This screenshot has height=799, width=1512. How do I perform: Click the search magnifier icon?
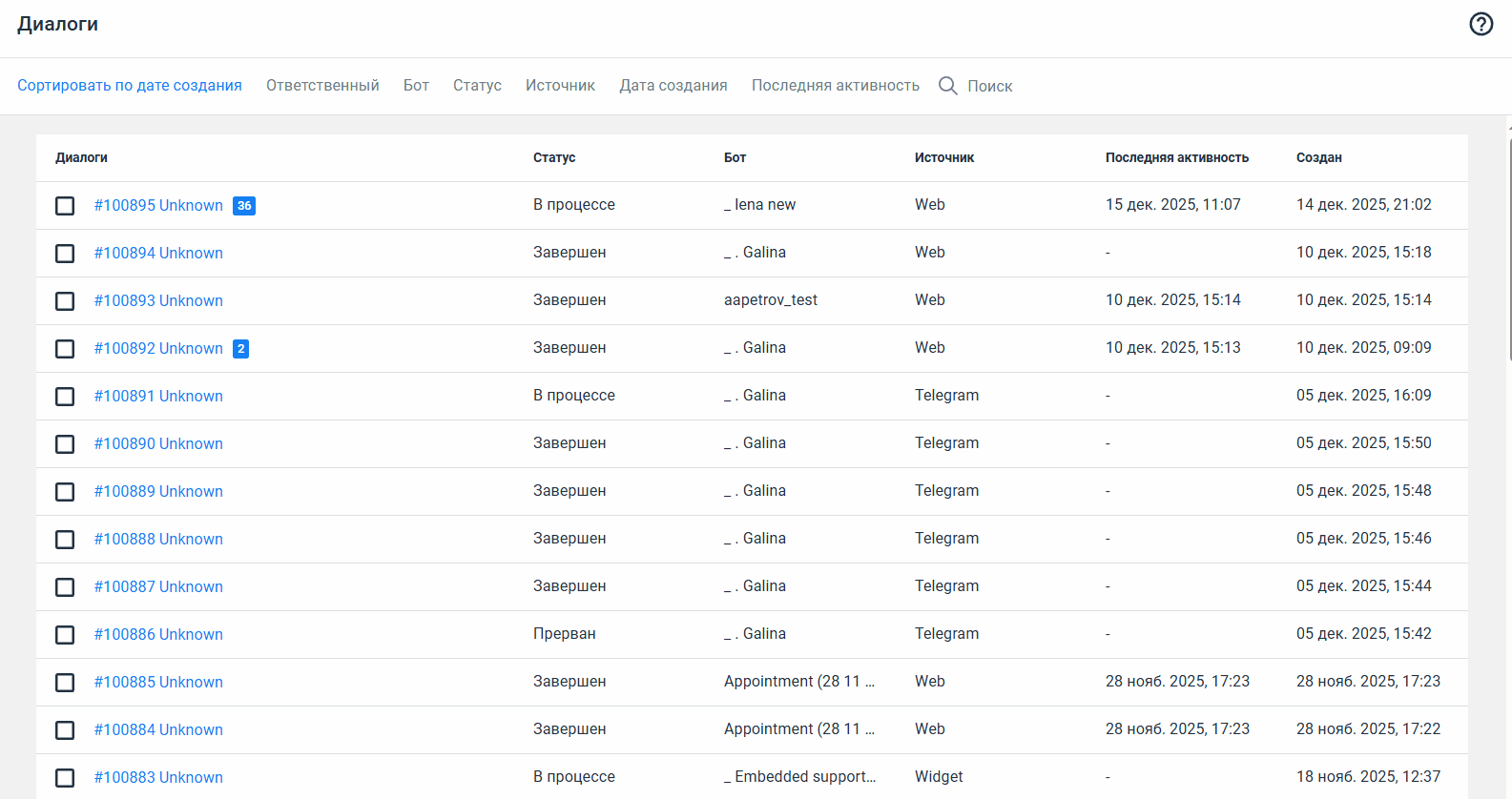coord(947,86)
